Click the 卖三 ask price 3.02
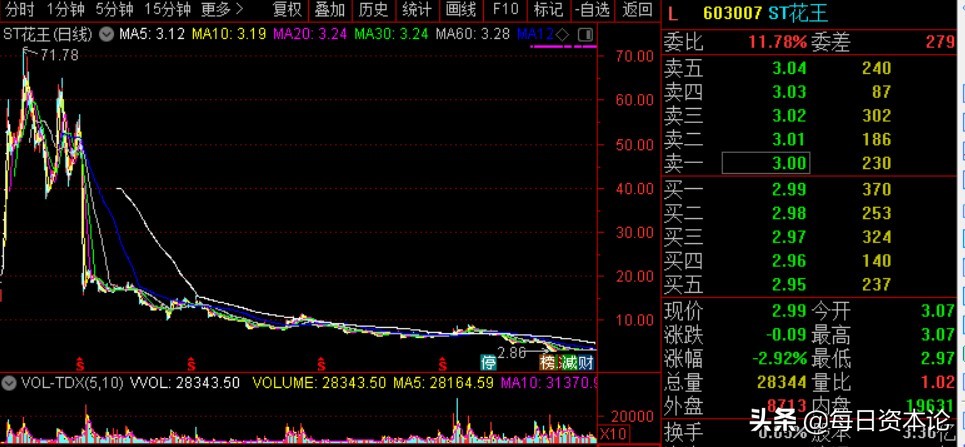 pos(789,115)
